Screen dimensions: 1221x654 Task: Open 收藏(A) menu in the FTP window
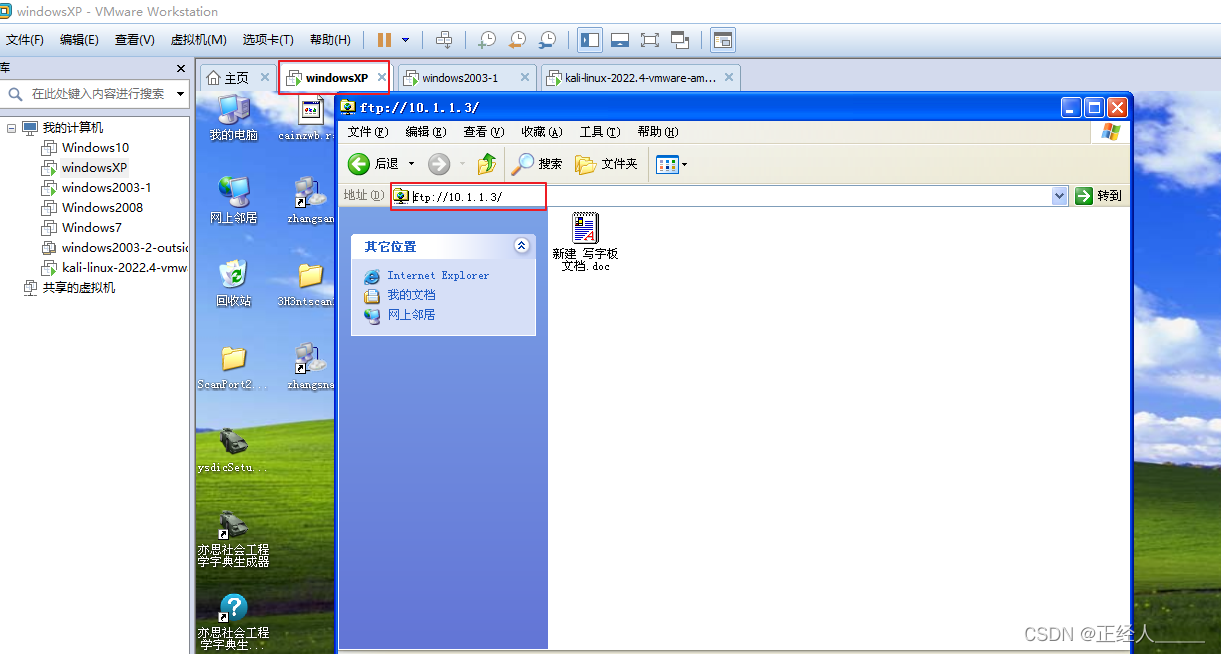541,132
